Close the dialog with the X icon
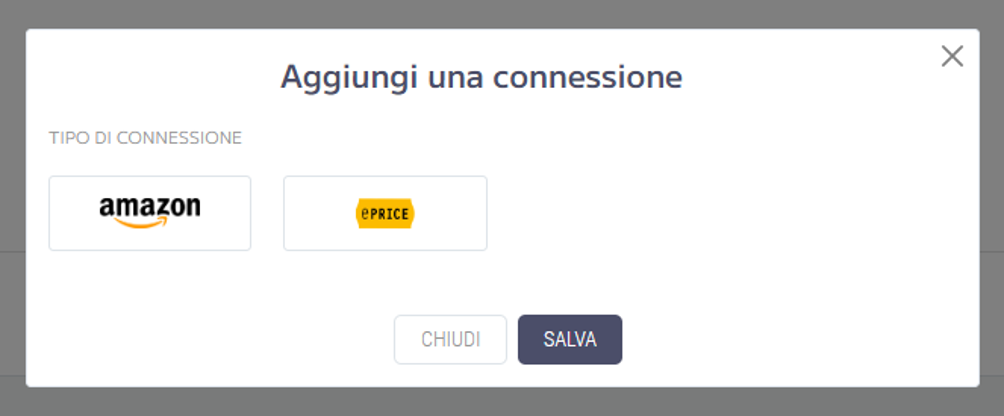The width and height of the screenshot is (1004, 416). [952, 56]
